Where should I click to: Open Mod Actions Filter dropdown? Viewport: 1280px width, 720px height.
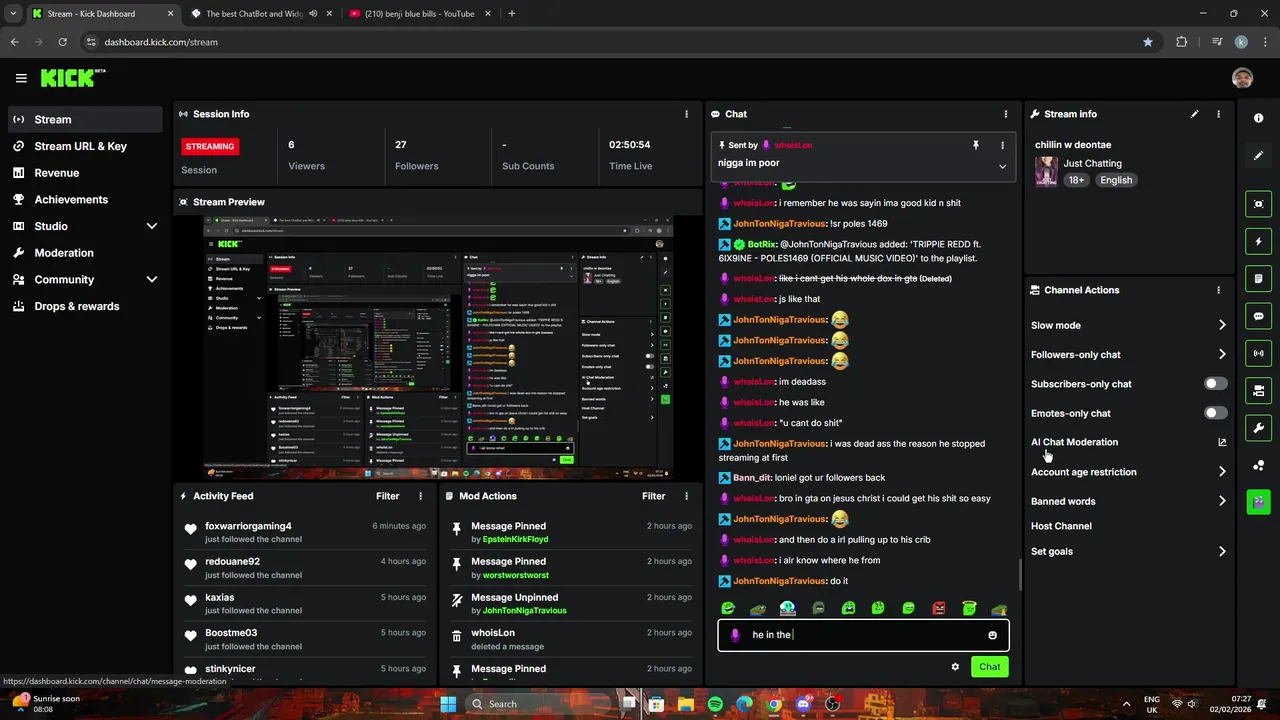point(654,496)
